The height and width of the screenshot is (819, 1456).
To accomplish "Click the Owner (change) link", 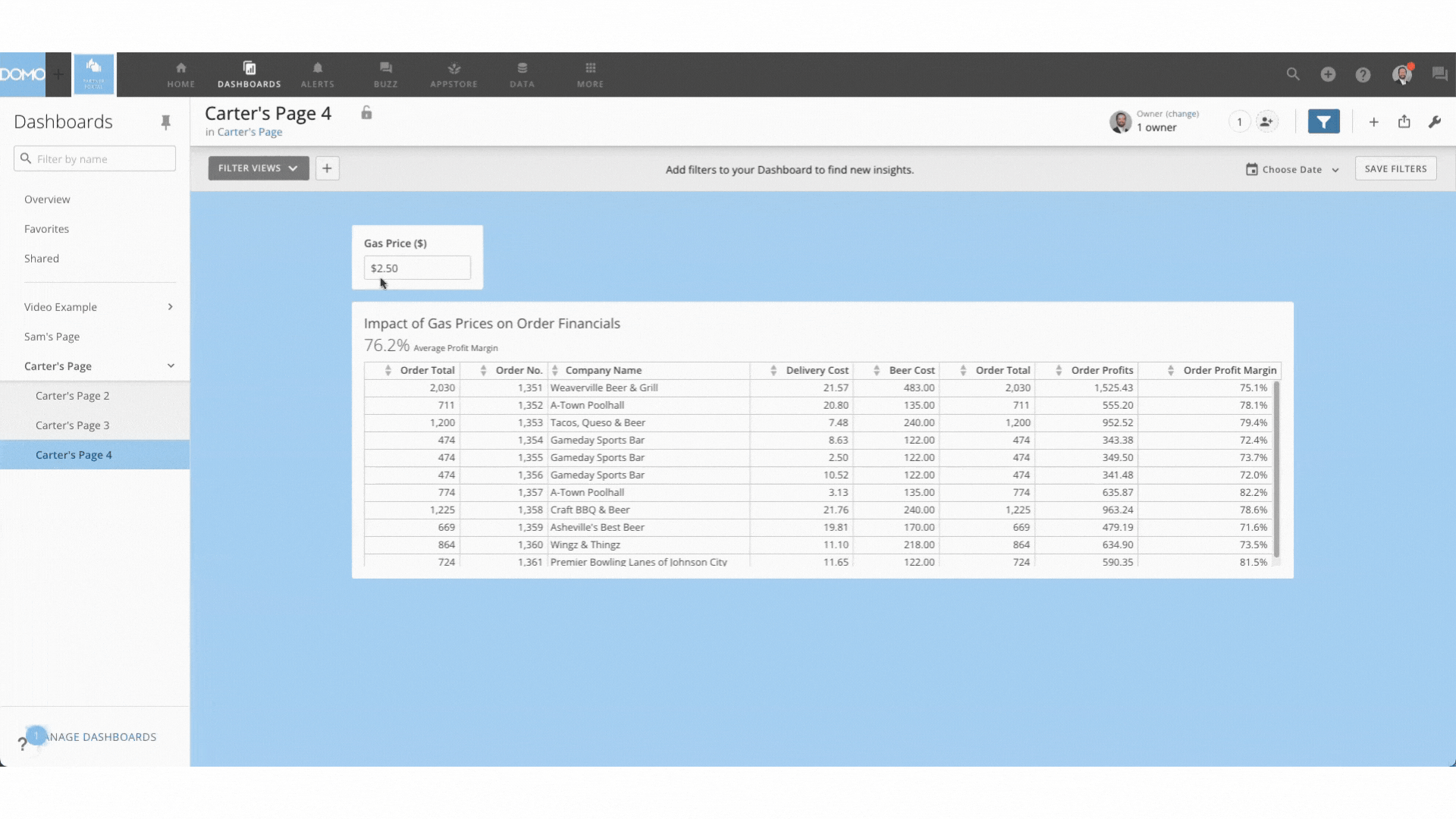I will 1167,114.
